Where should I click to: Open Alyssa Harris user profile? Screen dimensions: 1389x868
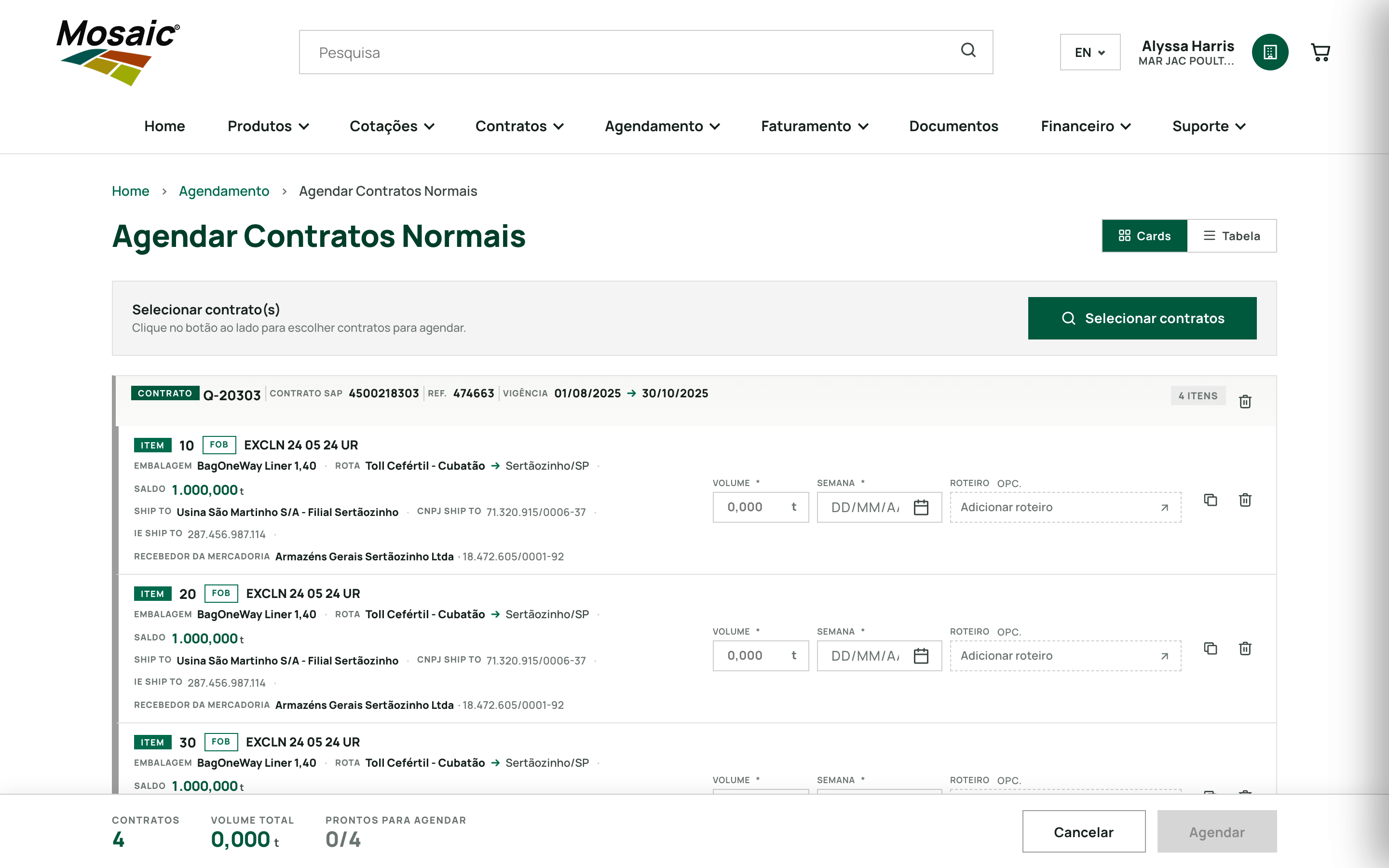click(x=1186, y=52)
